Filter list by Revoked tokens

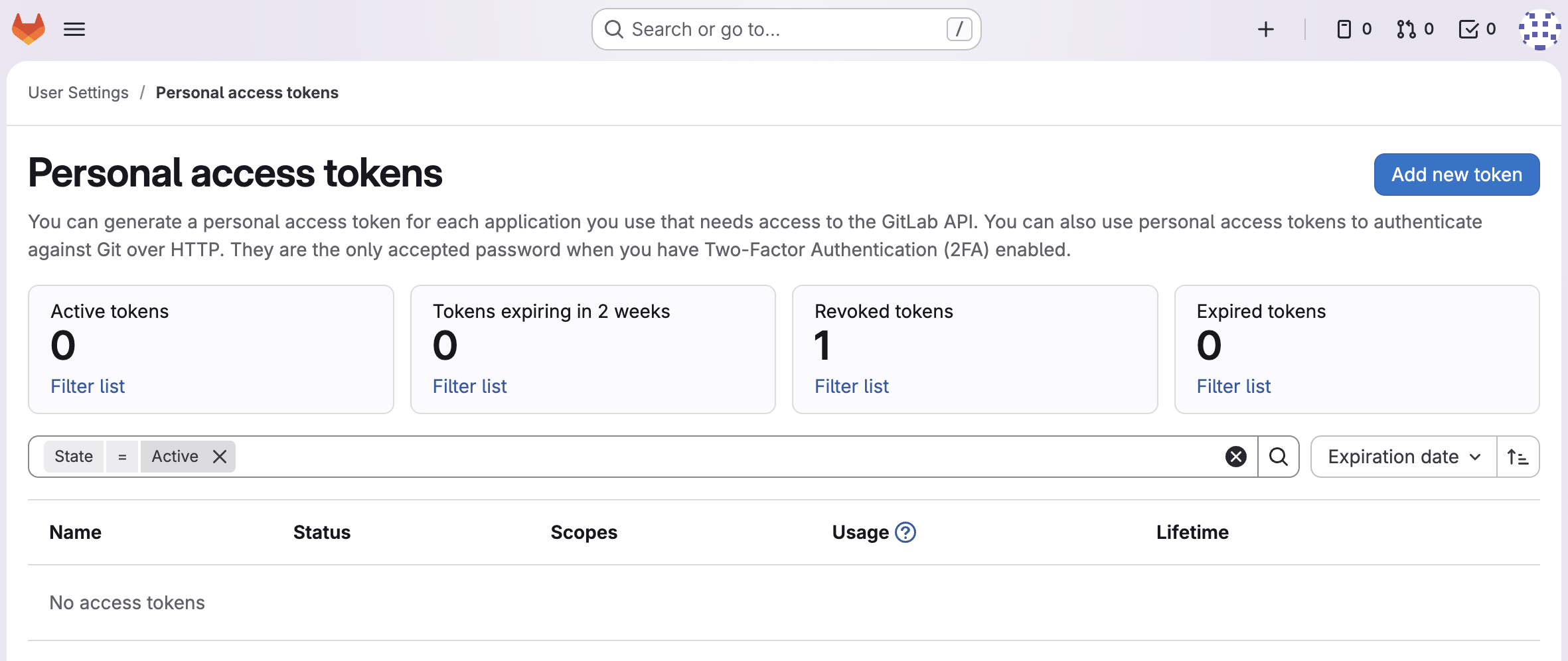pos(851,386)
